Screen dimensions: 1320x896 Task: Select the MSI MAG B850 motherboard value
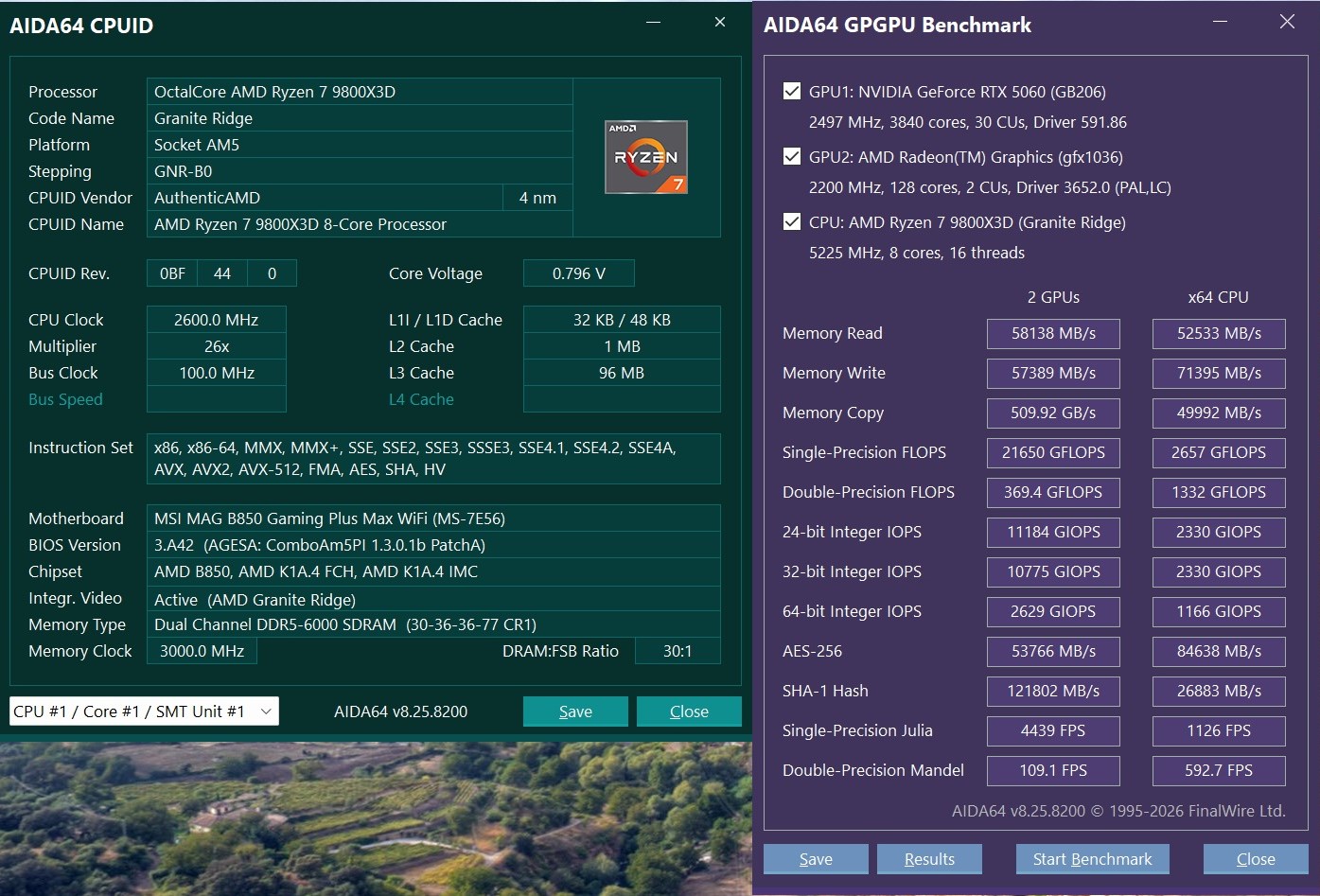pyautogui.click(x=433, y=518)
